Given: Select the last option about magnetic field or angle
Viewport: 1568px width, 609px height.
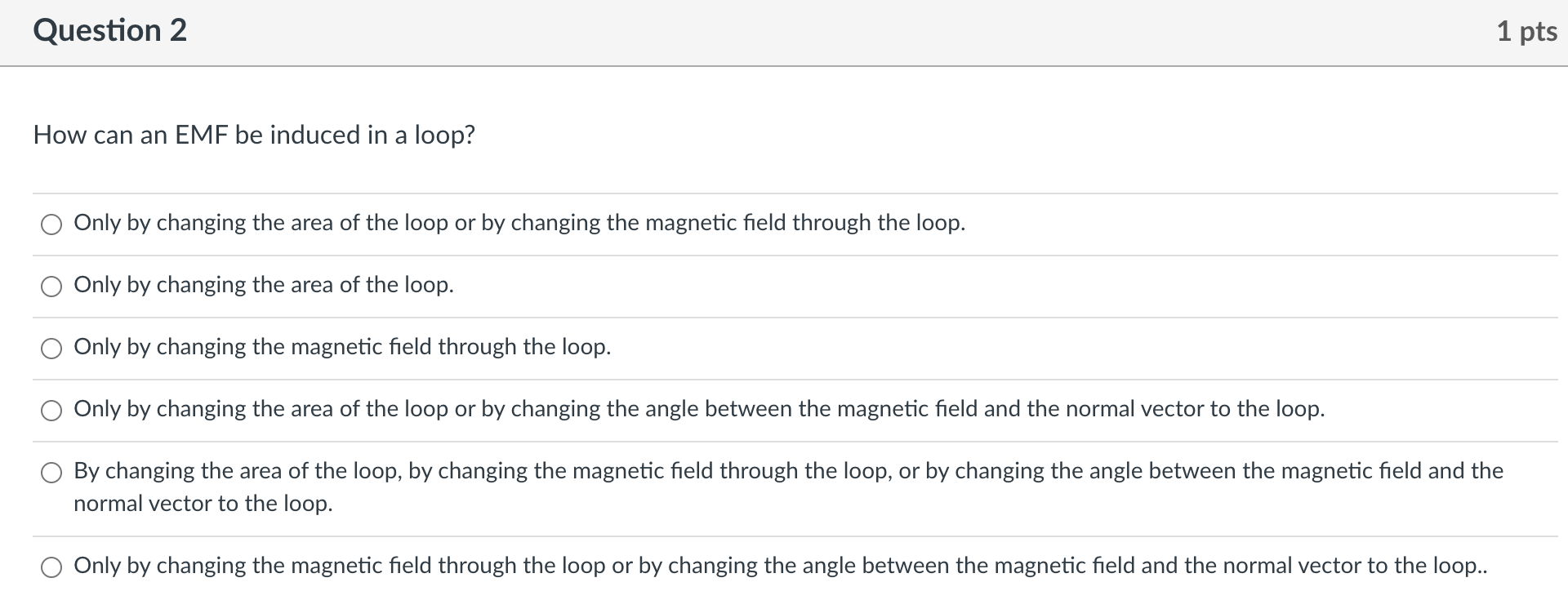Looking at the screenshot, I should [51, 567].
